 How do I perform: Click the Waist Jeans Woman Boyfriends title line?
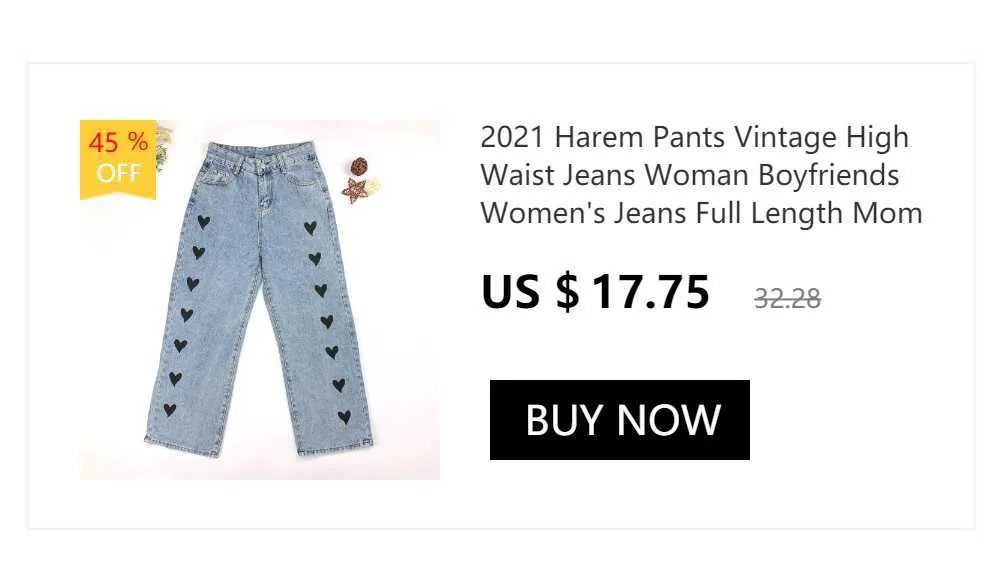pos(689,175)
